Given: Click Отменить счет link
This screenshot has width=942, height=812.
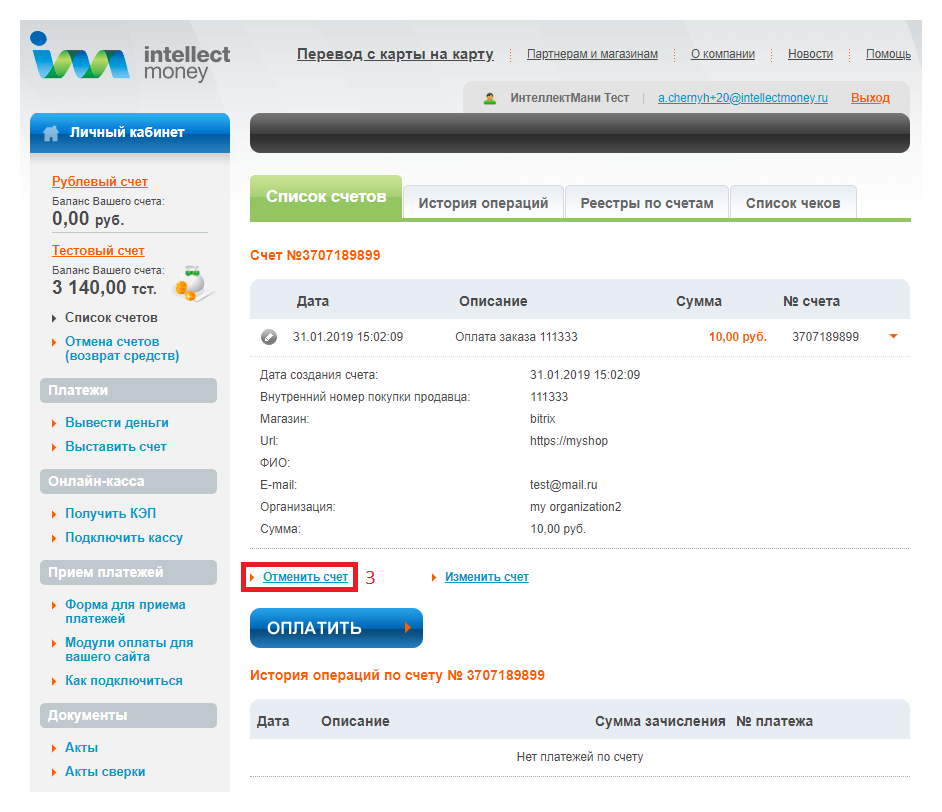Looking at the screenshot, I should coord(305,577).
